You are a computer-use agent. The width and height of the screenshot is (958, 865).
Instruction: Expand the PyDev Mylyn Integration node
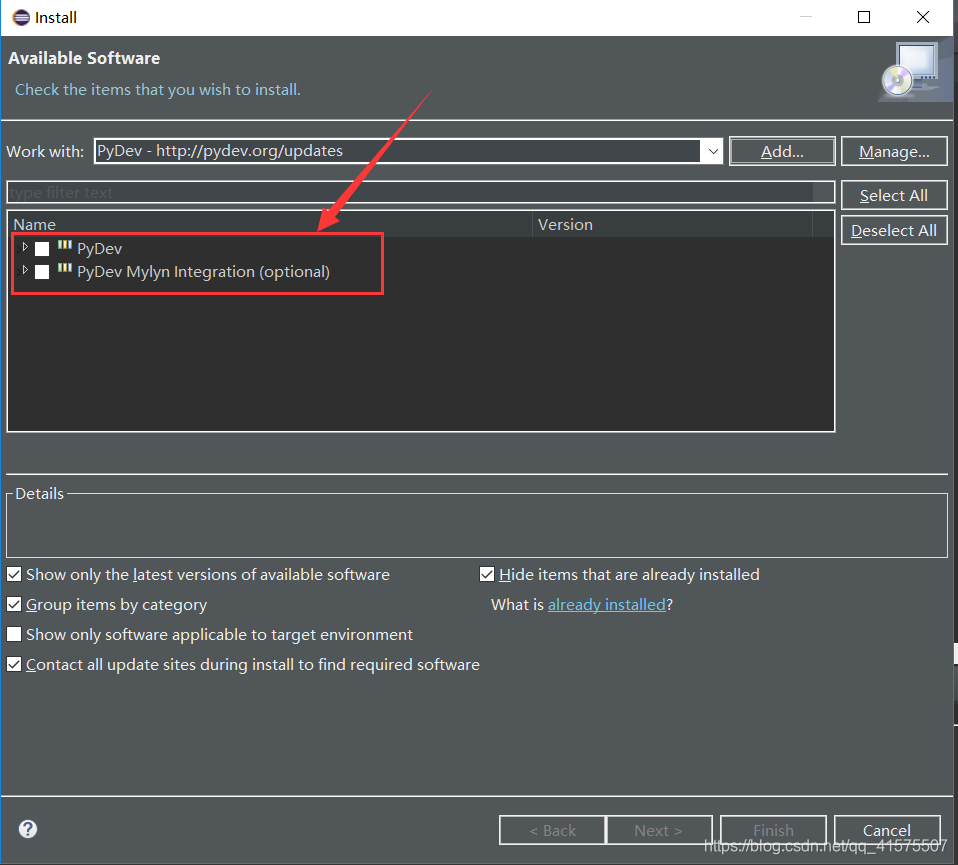(x=25, y=271)
